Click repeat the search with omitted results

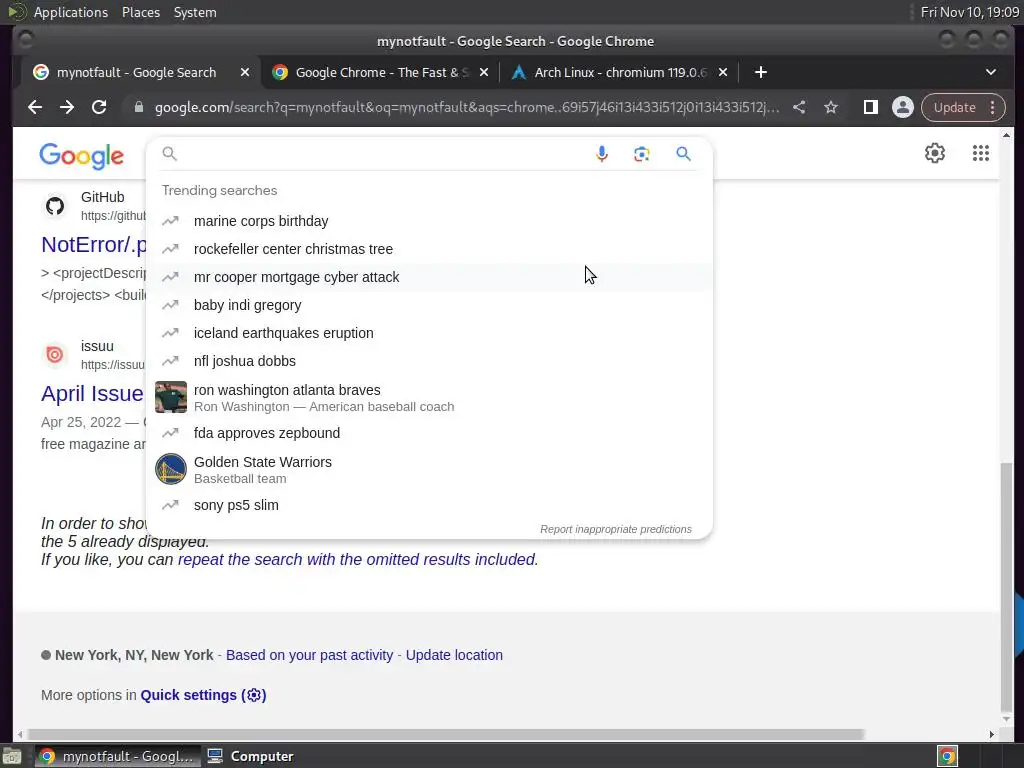tap(358, 560)
